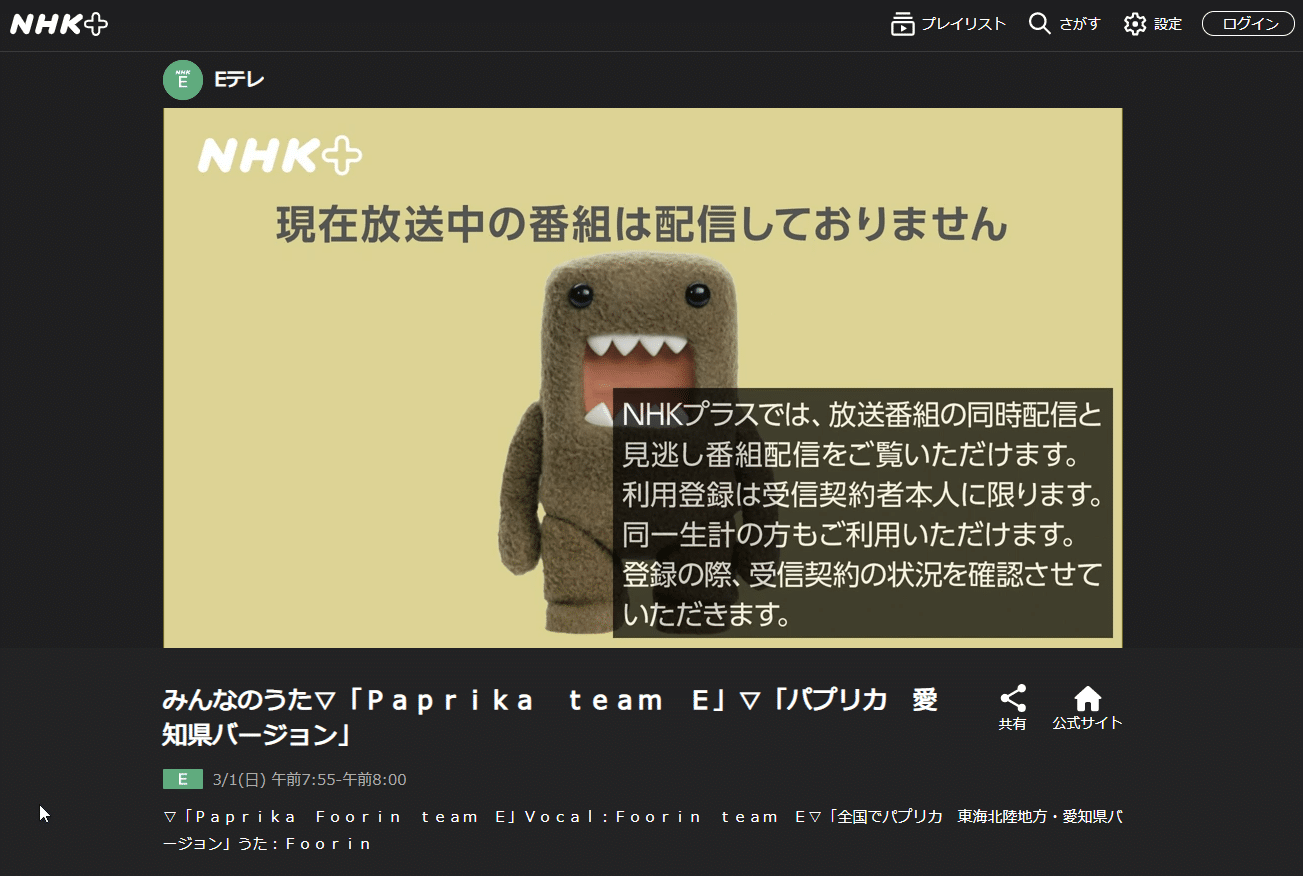Screen dimensions: 1303x876
Task: Open さがす search
Action: click(1080, 24)
